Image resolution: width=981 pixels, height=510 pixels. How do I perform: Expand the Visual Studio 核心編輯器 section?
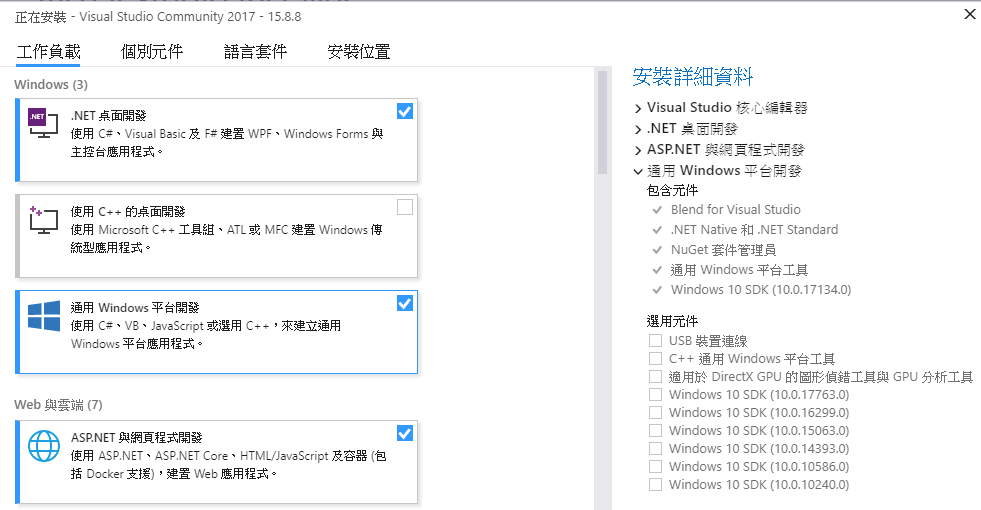pos(638,109)
